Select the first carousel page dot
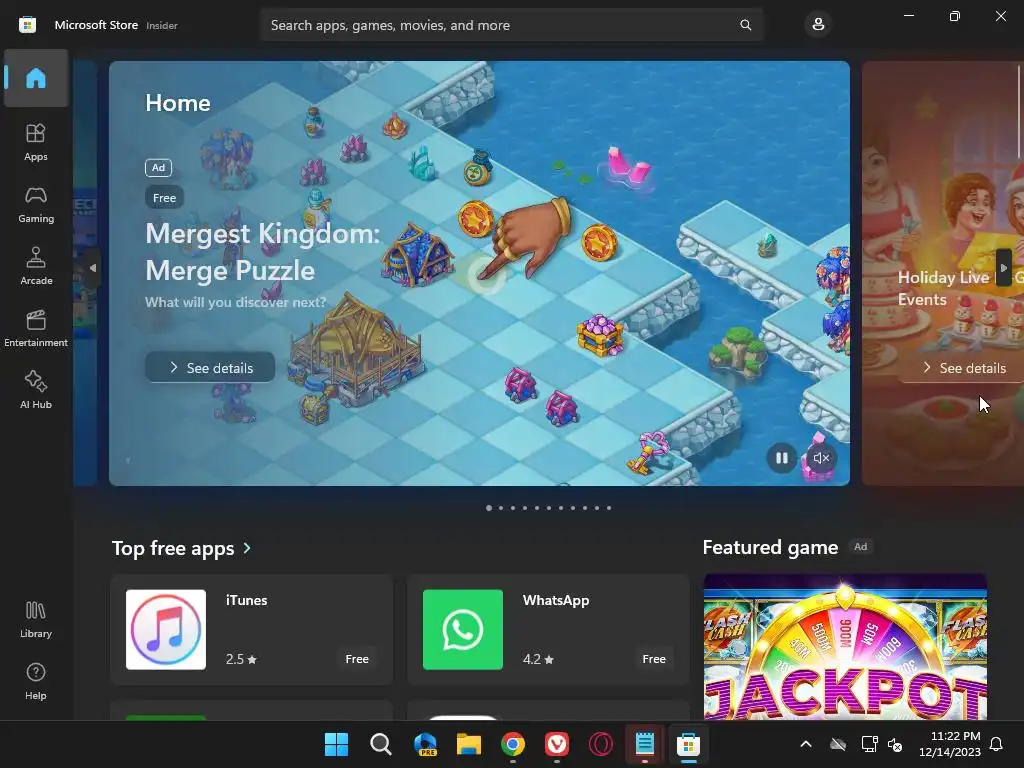The width and height of the screenshot is (1024, 768). (x=488, y=507)
